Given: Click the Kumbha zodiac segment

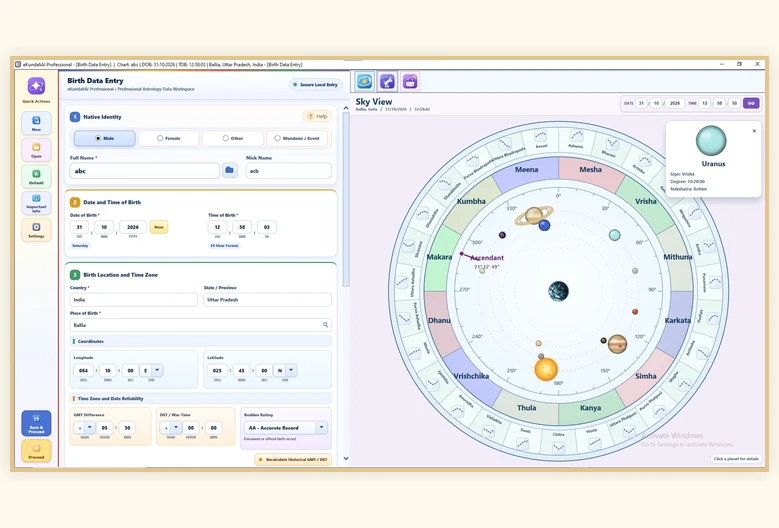Looking at the screenshot, I should (471, 201).
